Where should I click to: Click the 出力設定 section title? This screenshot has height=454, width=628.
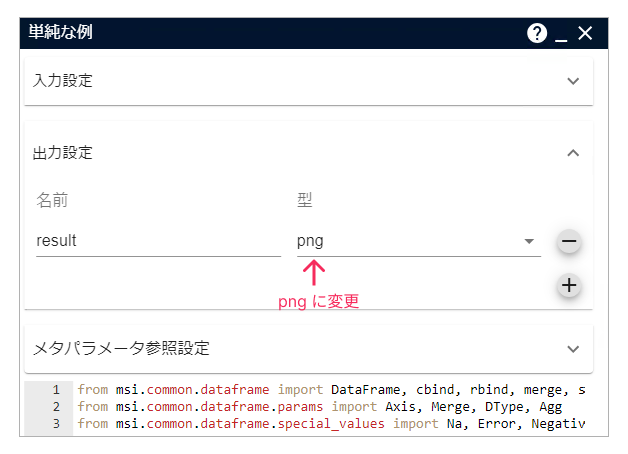click(x=62, y=153)
